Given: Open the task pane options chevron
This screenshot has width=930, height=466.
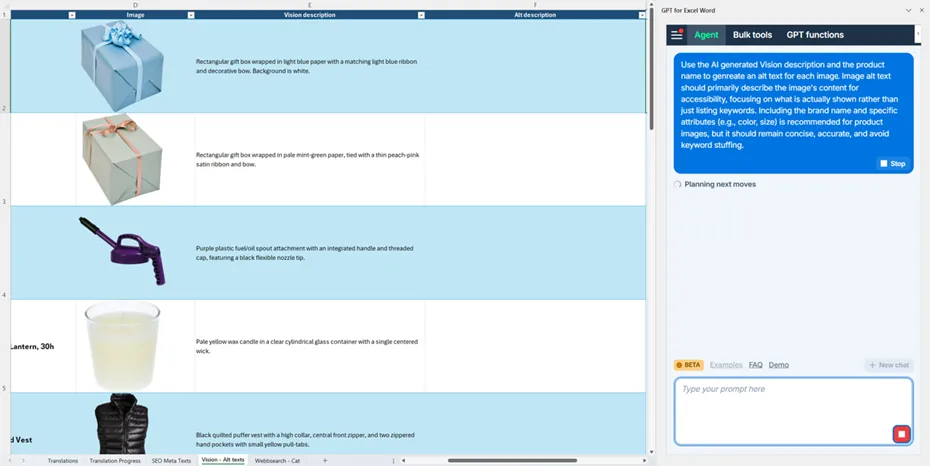Looking at the screenshot, I should [x=908, y=10].
